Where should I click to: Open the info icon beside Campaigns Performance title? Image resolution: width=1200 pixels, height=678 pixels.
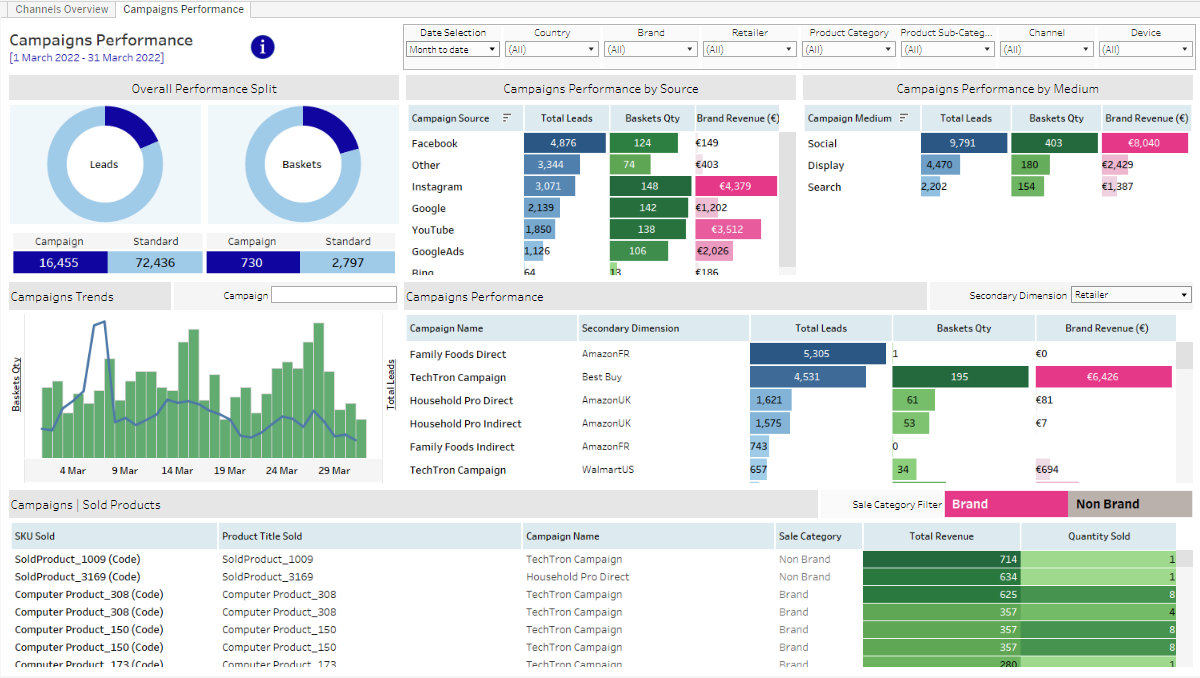[262, 46]
